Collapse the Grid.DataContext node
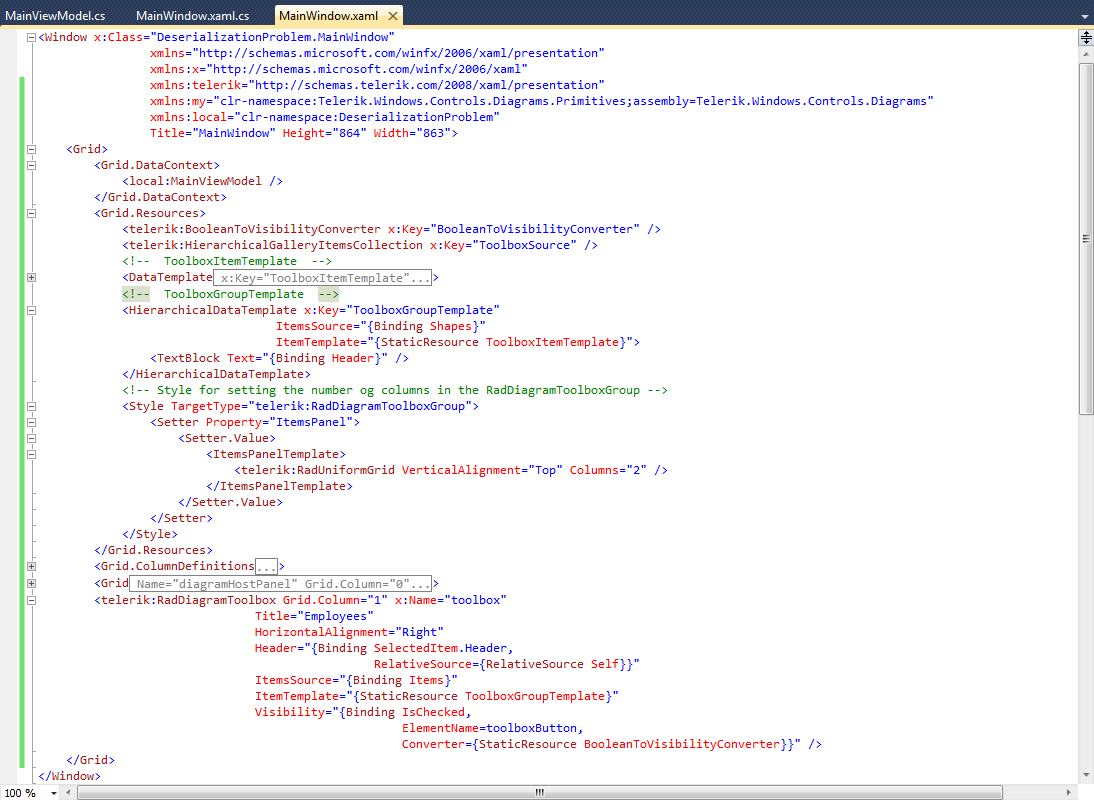Viewport: 1094px width, 800px height. [x=31, y=165]
